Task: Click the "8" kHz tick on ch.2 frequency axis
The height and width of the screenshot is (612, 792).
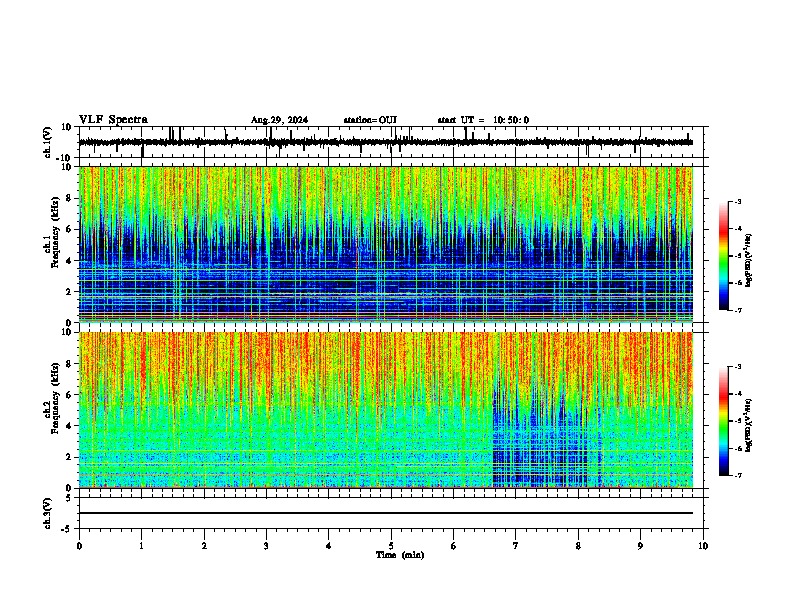Action: 70,364
